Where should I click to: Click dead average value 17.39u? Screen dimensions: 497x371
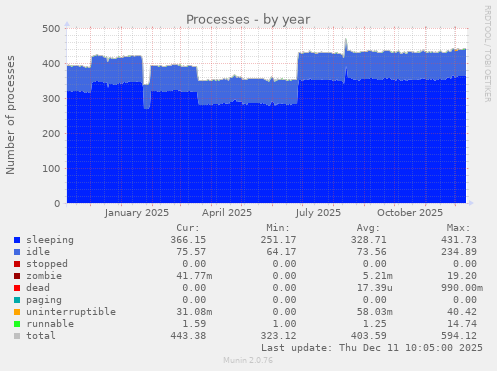coord(375,288)
